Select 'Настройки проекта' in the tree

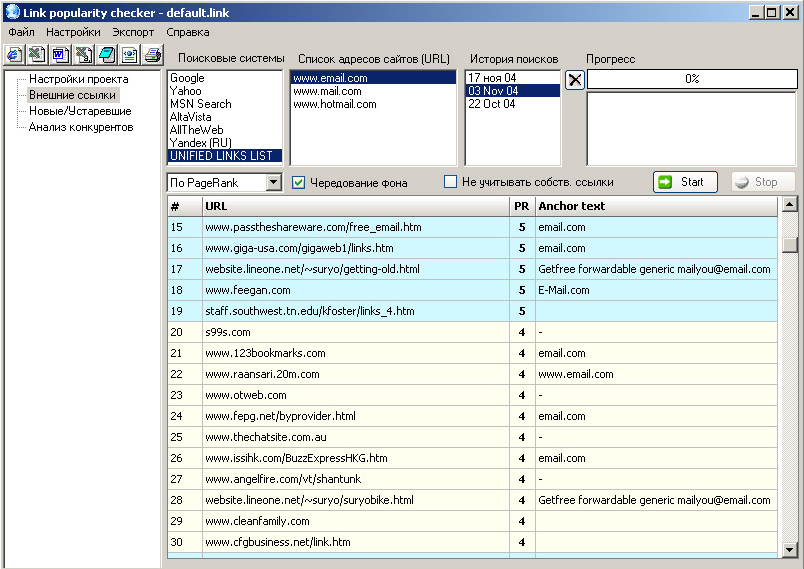(78, 79)
